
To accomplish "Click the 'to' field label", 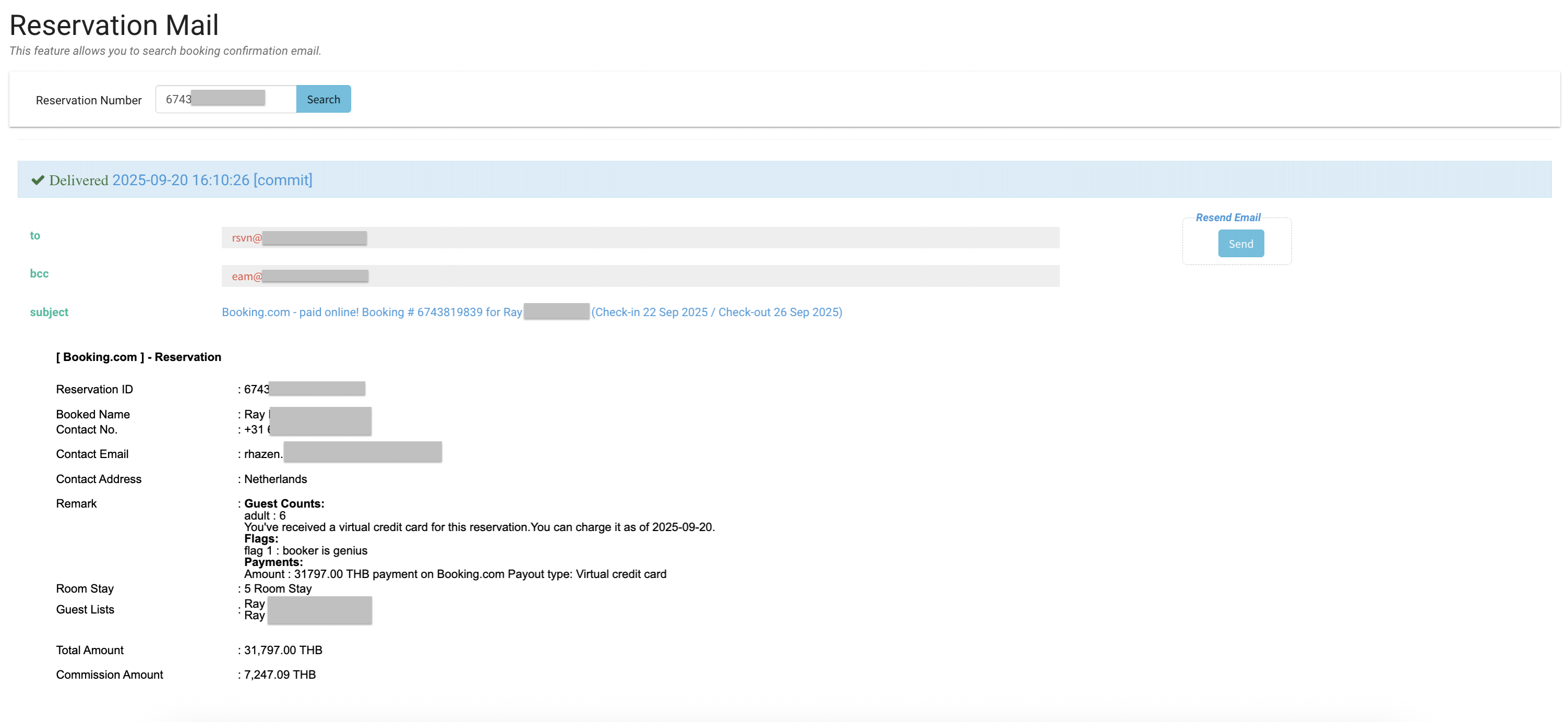I will coord(35,236).
